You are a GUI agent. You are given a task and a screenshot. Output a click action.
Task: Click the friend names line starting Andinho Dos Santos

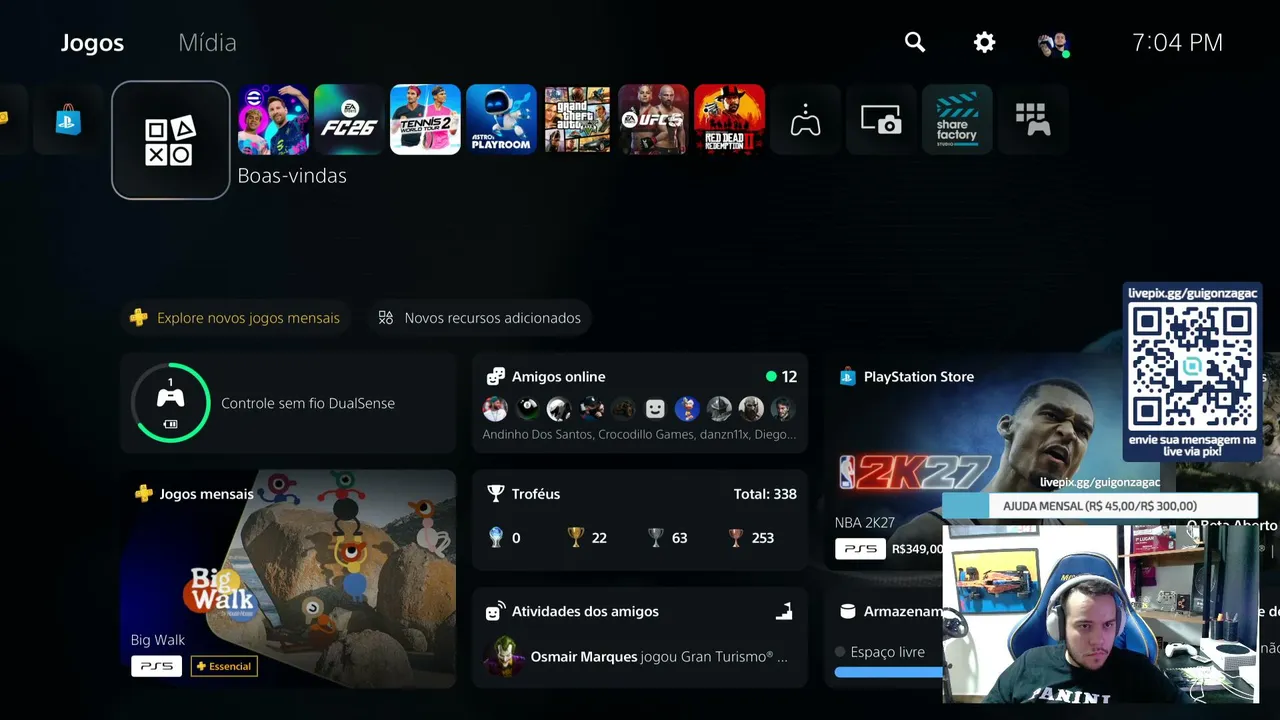coord(640,435)
